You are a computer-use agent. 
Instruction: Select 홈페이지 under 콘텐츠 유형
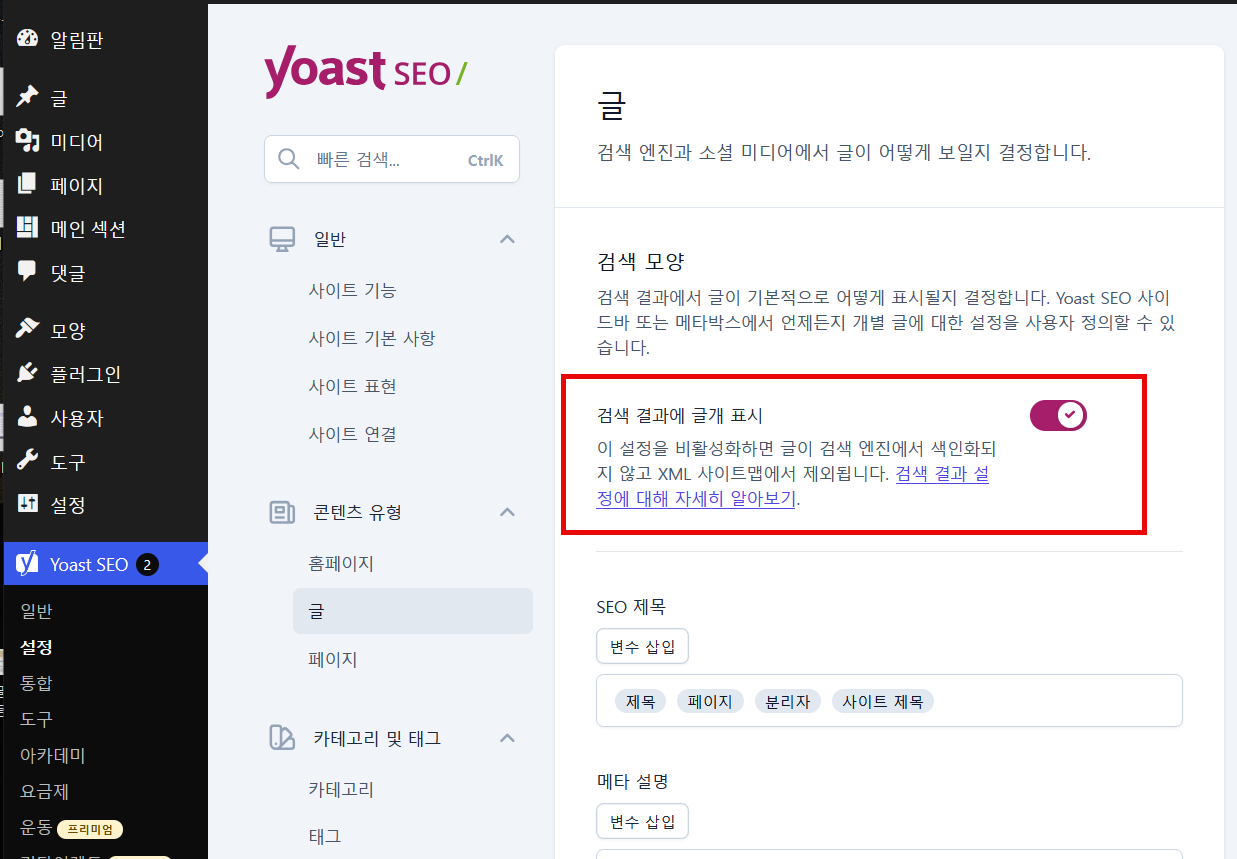[x=341, y=563]
